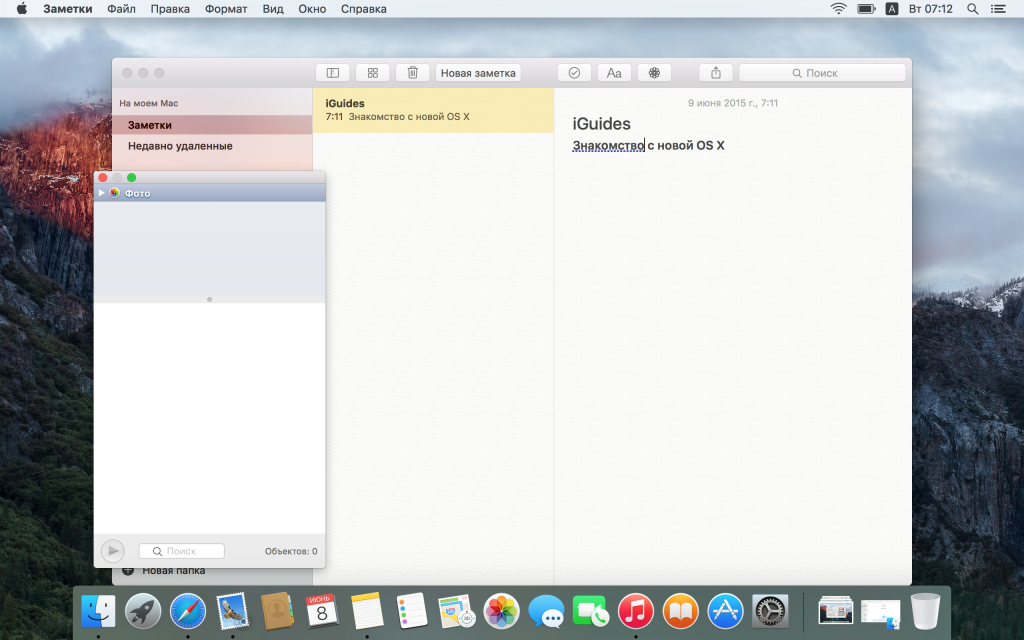Open Notes from the Dock
Screen dimensions: 1024x640
click(x=367, y=611)
